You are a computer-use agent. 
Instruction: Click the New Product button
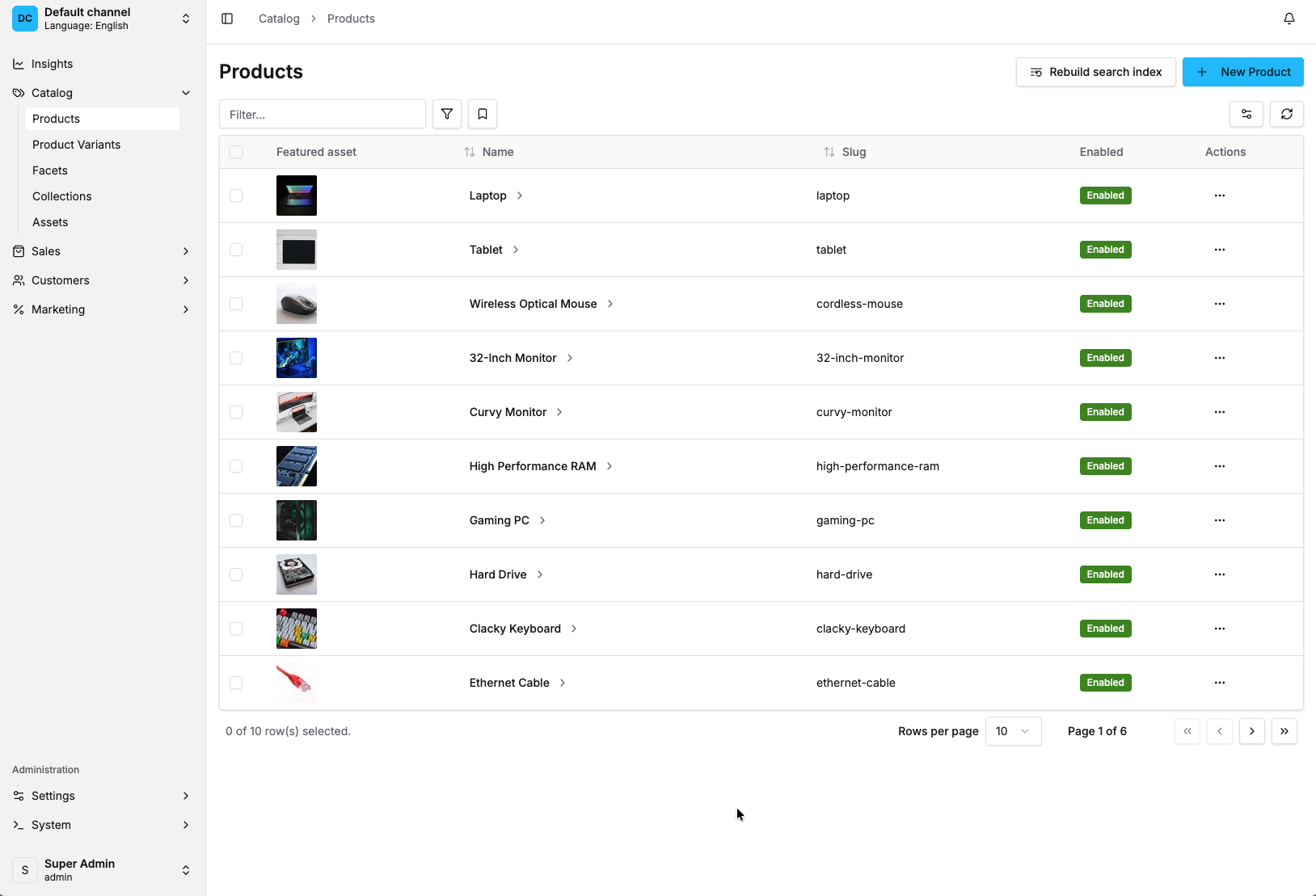pyautogui.click(x=1242, y=72)
